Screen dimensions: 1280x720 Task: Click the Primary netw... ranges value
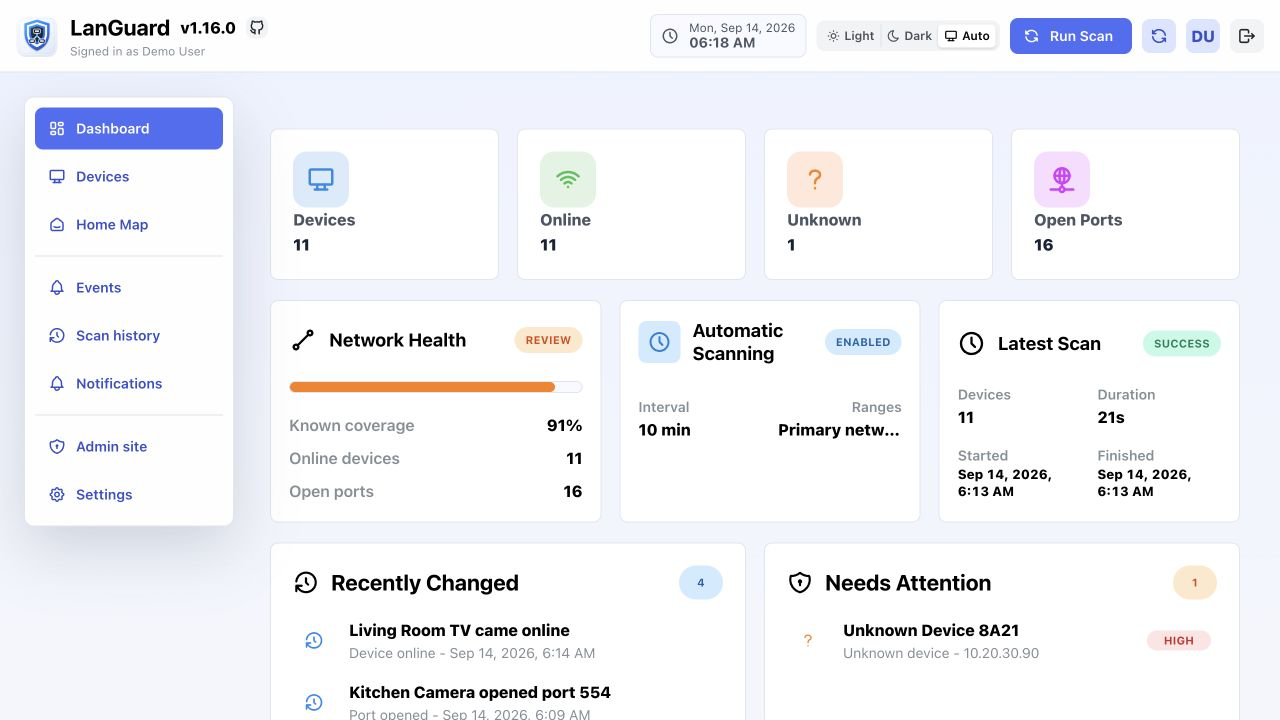839,430
